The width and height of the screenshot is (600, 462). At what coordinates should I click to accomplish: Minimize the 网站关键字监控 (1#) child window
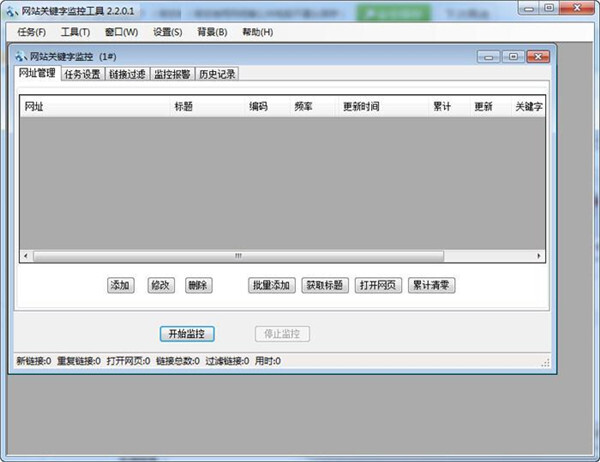pyautogui.click(x=488, y=57)
